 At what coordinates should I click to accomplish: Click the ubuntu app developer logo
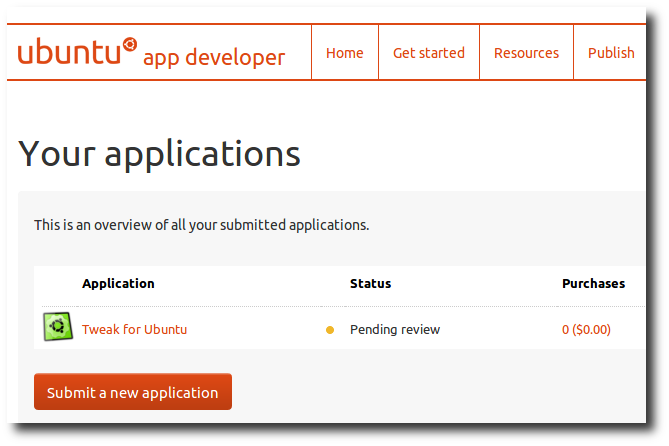151,52
